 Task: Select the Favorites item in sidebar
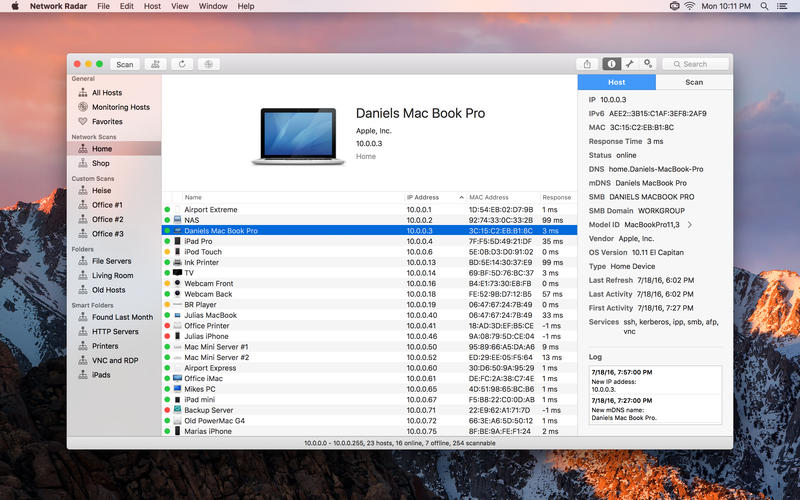tap(107, 122)
